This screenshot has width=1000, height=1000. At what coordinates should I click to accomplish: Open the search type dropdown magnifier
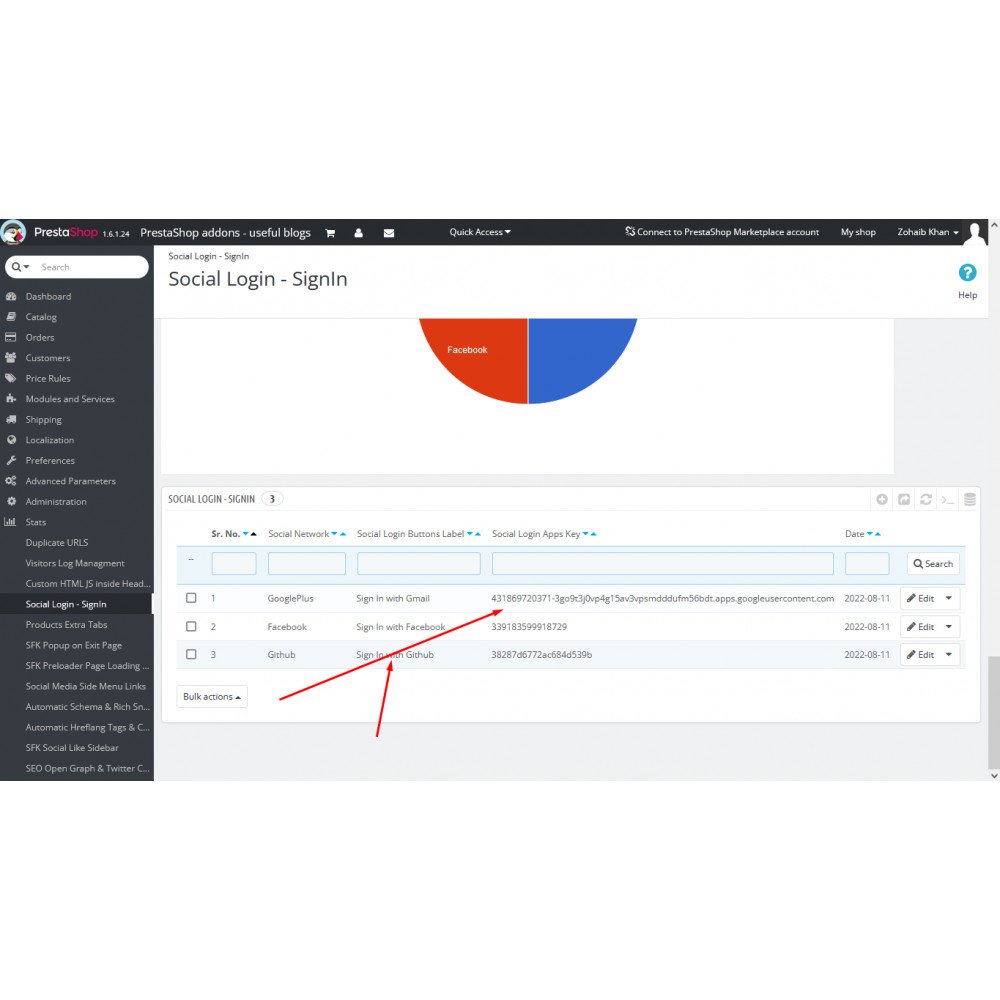click(x=20, y=267)
